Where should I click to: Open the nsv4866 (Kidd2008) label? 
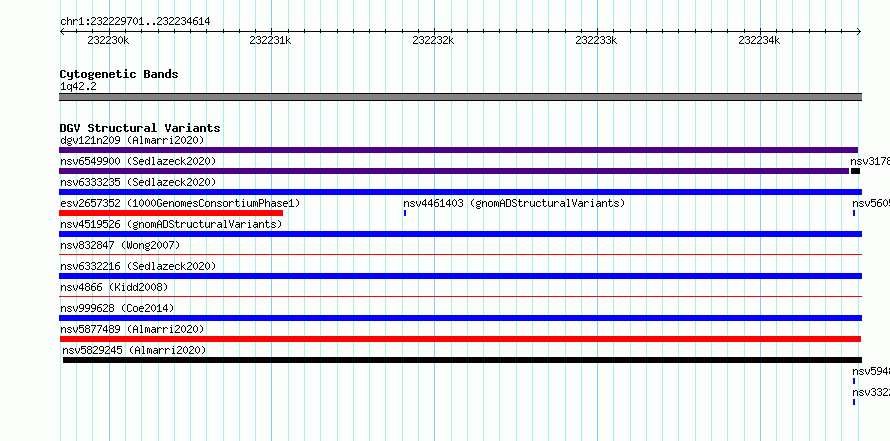(114, 287)
